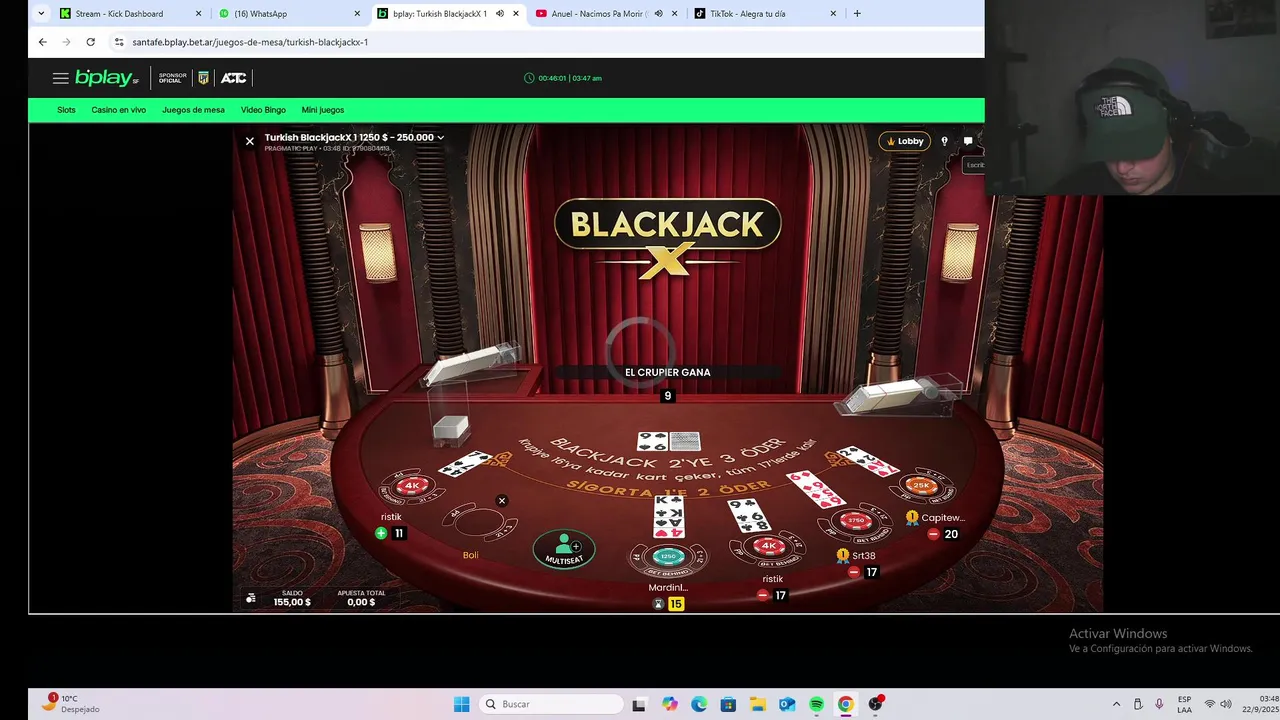Mute the bplay tab audio
Screen dimensions: 1280x720
coord(500,14)
